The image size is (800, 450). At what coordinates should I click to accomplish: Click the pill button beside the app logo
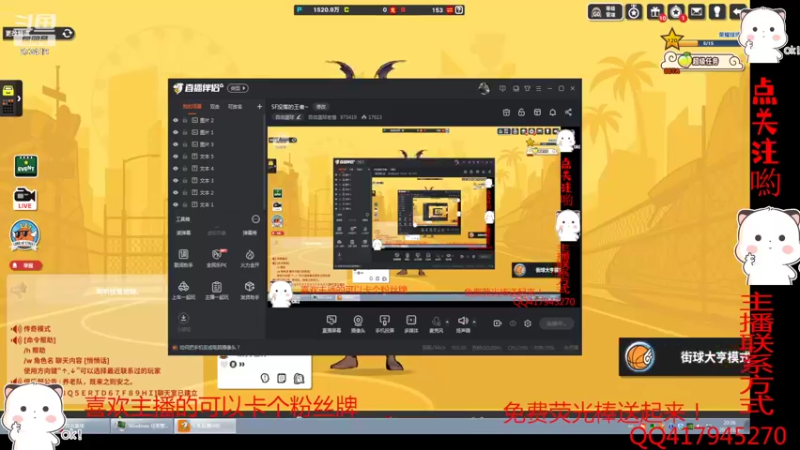tap(238, 88)
